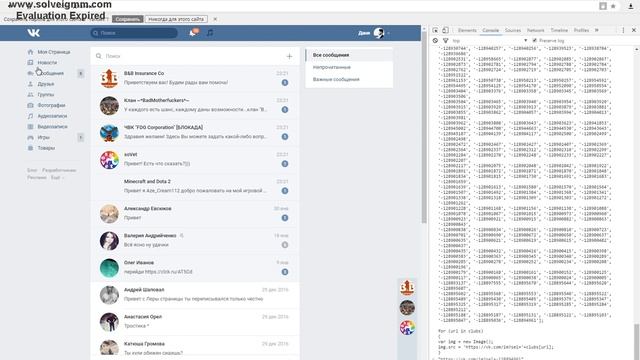The width and height of the screenshot is (640, 360).
Task: Click the profile avatar in VK header
Action: coord(379,33)
